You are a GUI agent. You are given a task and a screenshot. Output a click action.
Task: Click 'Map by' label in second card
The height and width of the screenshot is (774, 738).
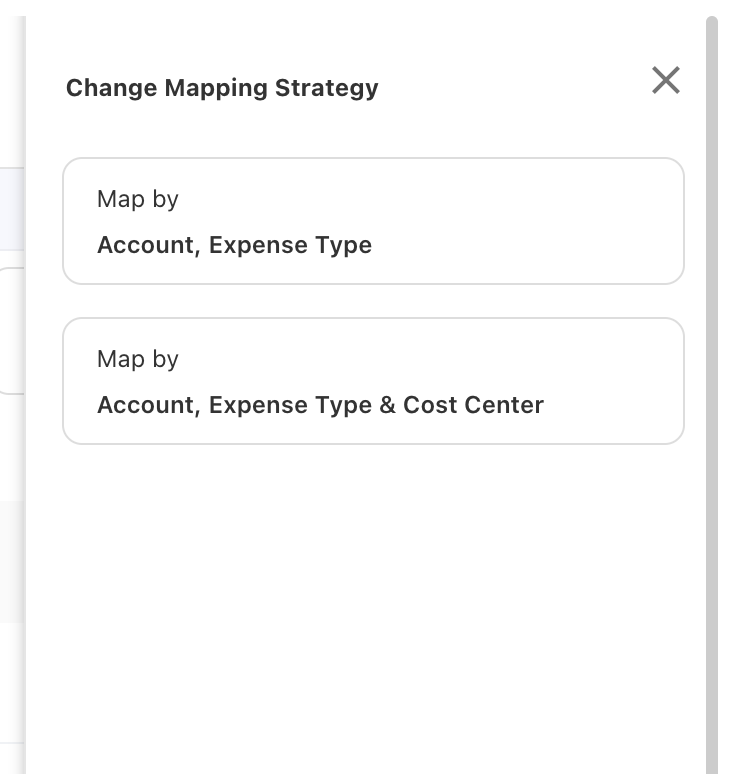pyautogui.click(x=137, y=359)
